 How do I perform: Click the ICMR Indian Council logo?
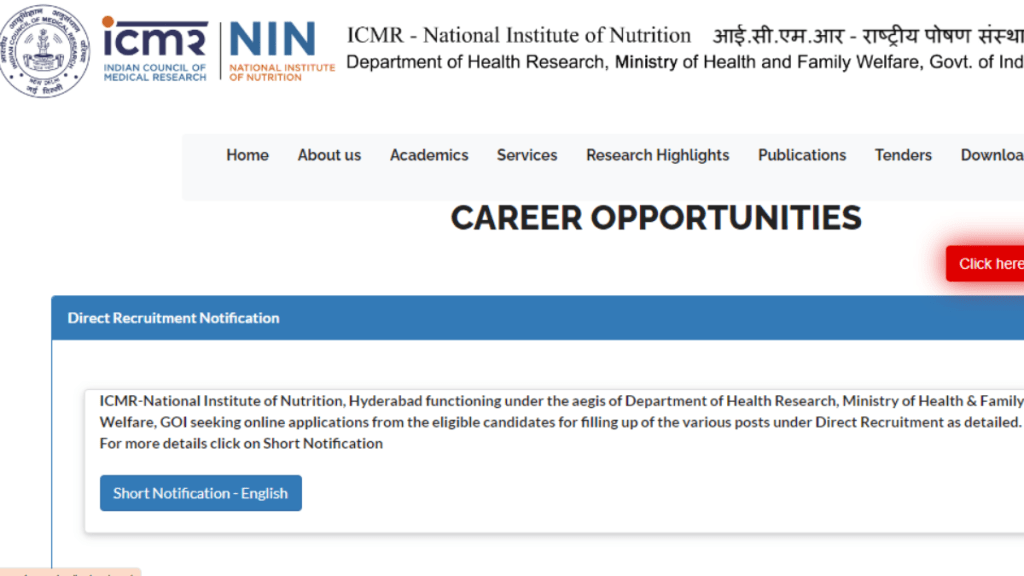155,48
